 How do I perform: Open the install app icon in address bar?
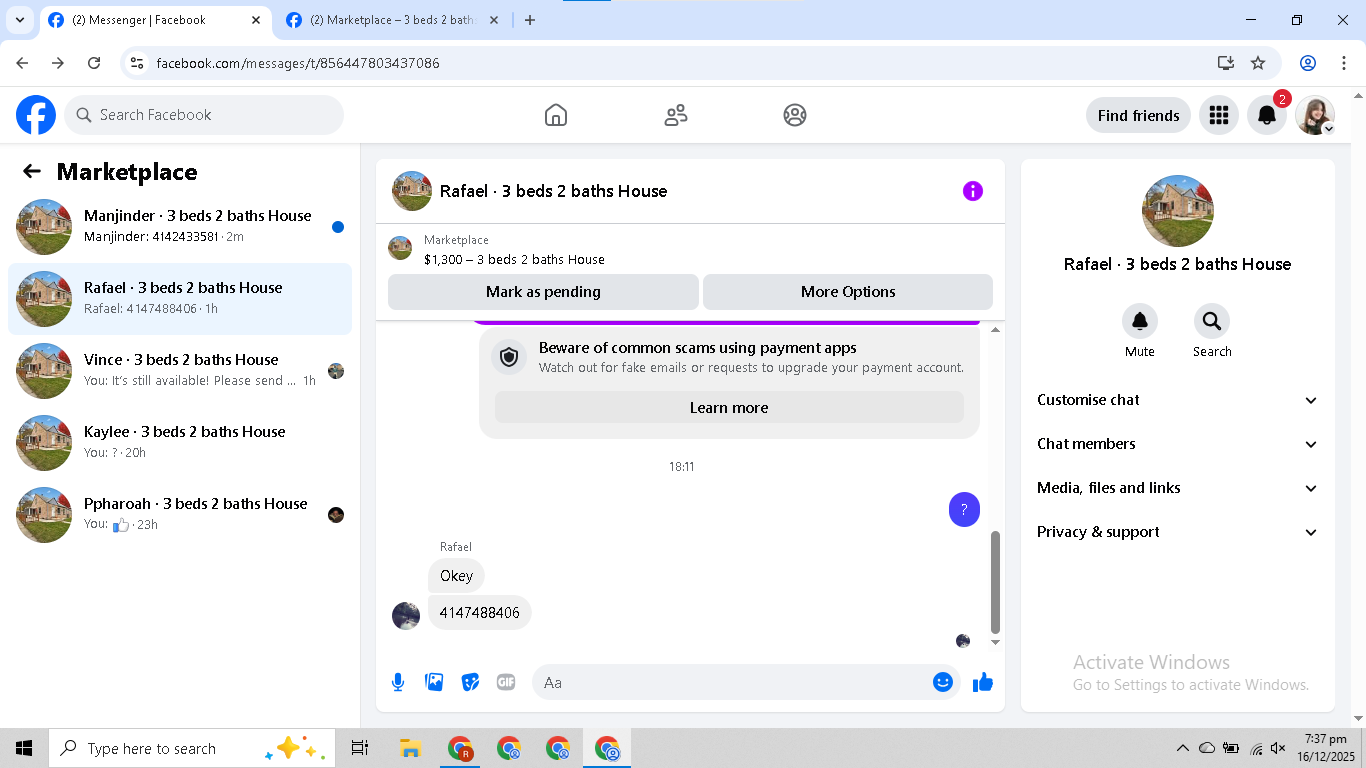coord(1226,63)
